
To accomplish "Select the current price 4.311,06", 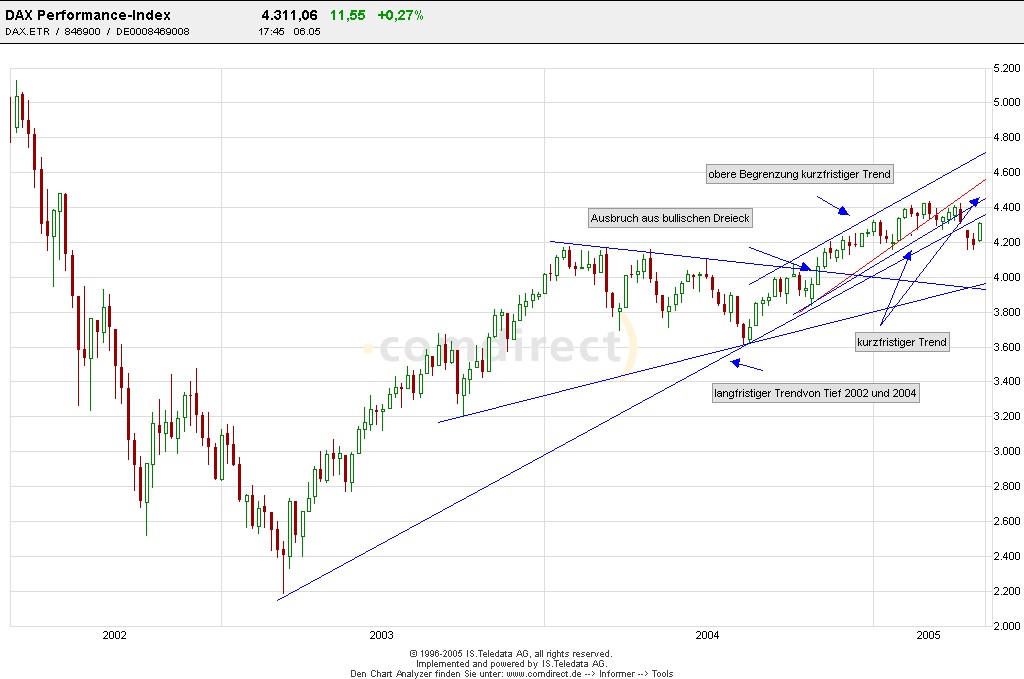I will [289, 15].
